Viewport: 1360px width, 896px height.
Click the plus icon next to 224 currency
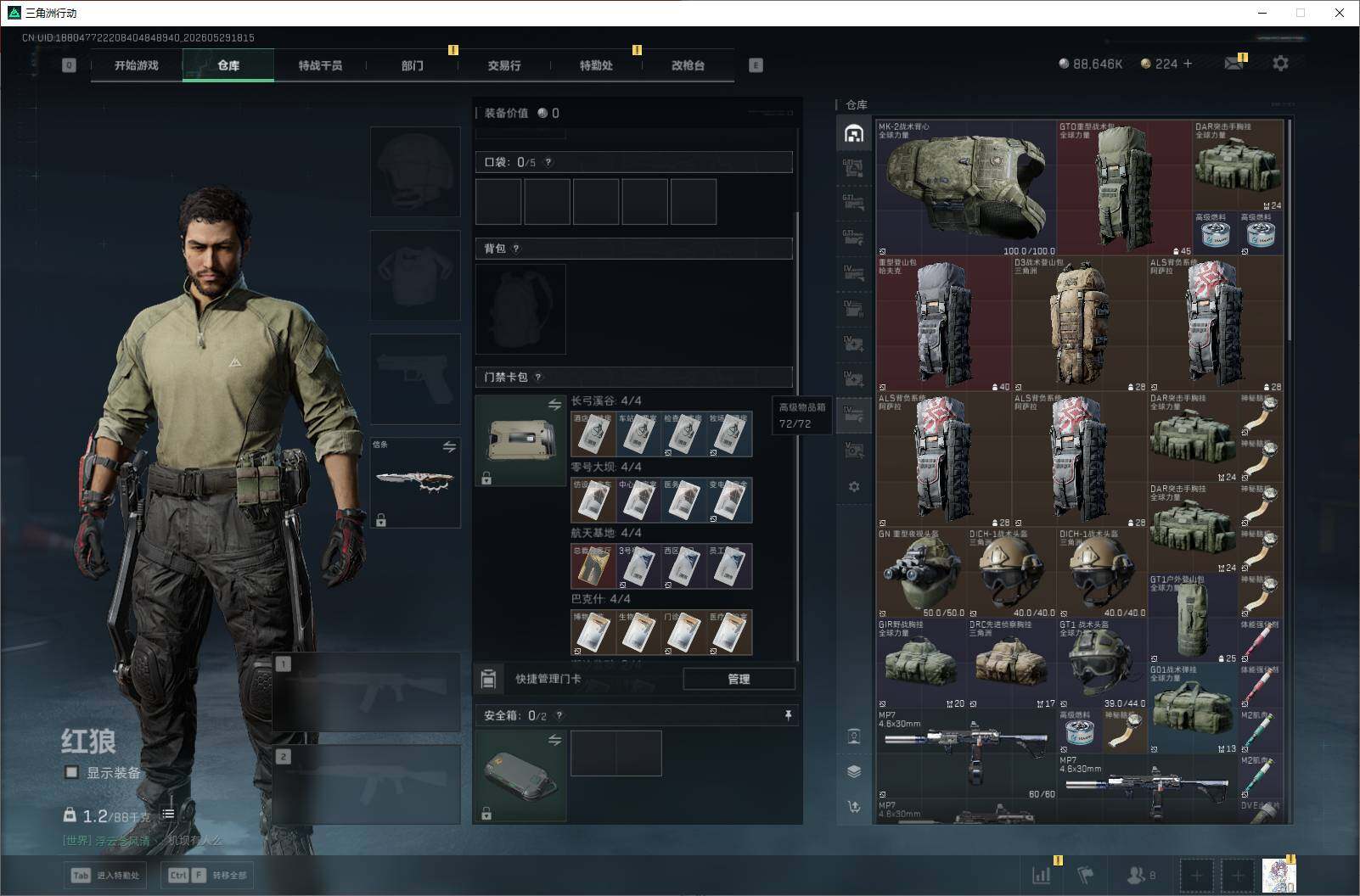[x=1187, y=64]
